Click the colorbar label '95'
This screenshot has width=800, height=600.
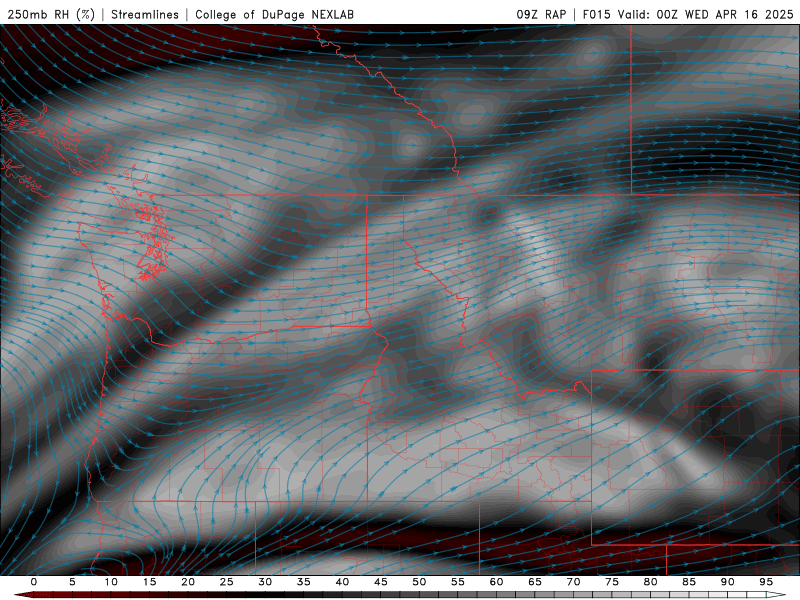pyautogui.click(x=766, y=582)
